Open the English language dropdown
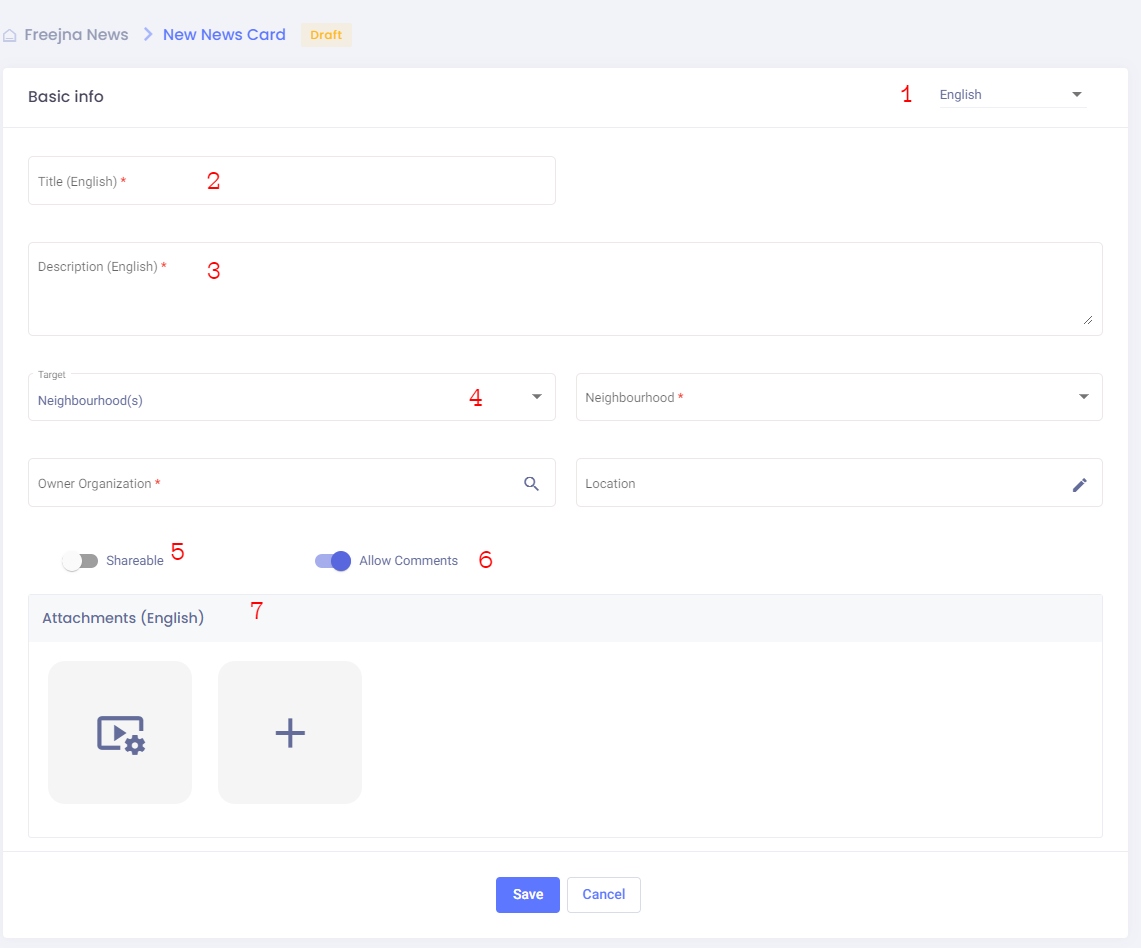This screenshot has width=1141, height=948. (1012, 95)
